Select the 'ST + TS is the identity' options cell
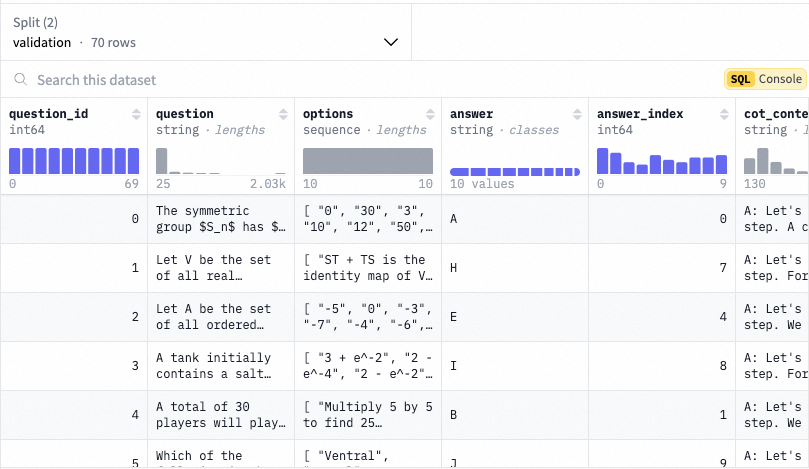Image resolution: width=809 pixels, height=469 pixels. pyautogui.click(x=368, y=268)
